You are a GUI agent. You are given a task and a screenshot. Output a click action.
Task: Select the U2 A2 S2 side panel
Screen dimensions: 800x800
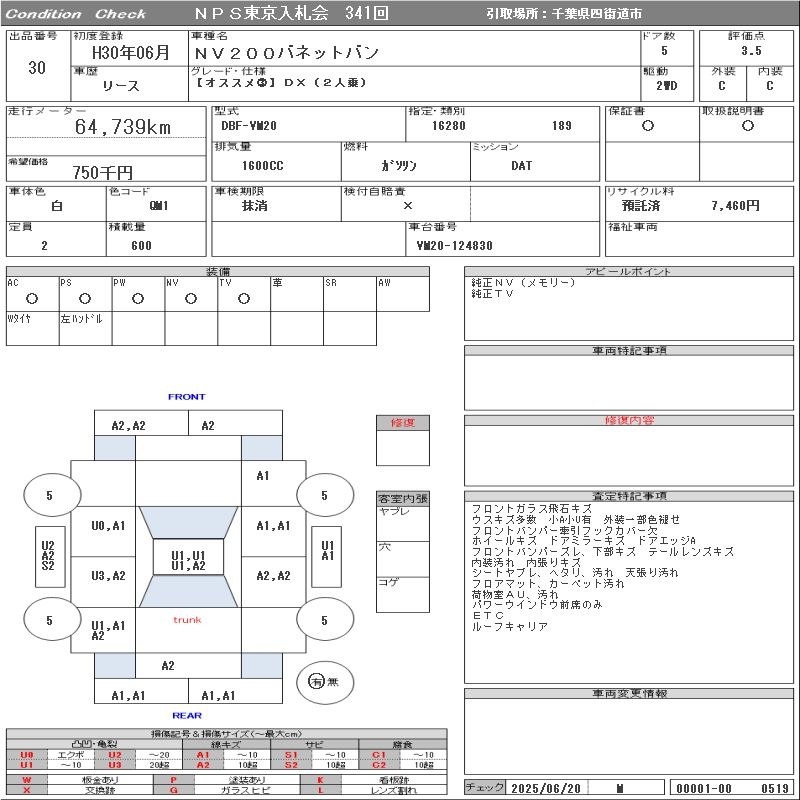pos(48,556)
